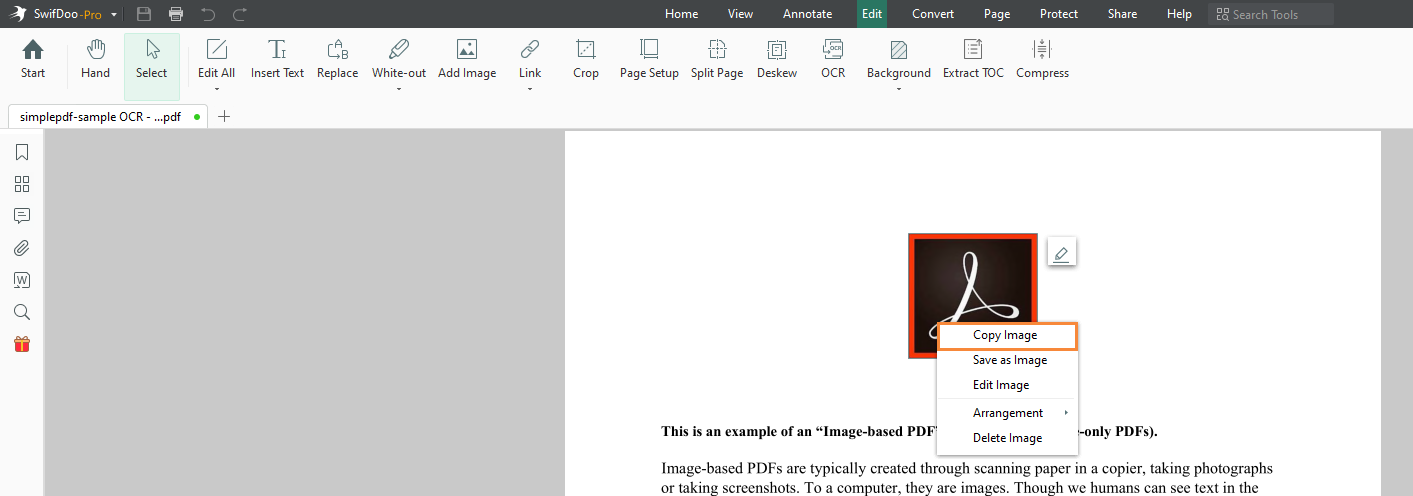Print using the printer icon
The height and width of the screenshot is (496, 1413).
pyautogui.click(x=176, y=14)
